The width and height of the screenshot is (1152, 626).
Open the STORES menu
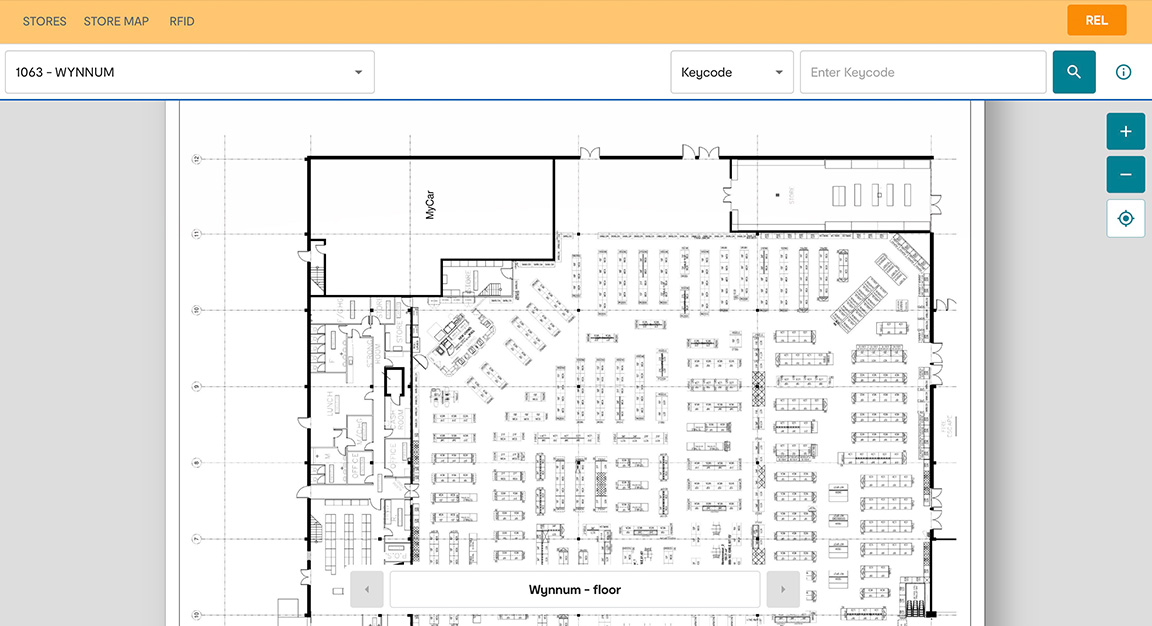click(x=45, y=21)
